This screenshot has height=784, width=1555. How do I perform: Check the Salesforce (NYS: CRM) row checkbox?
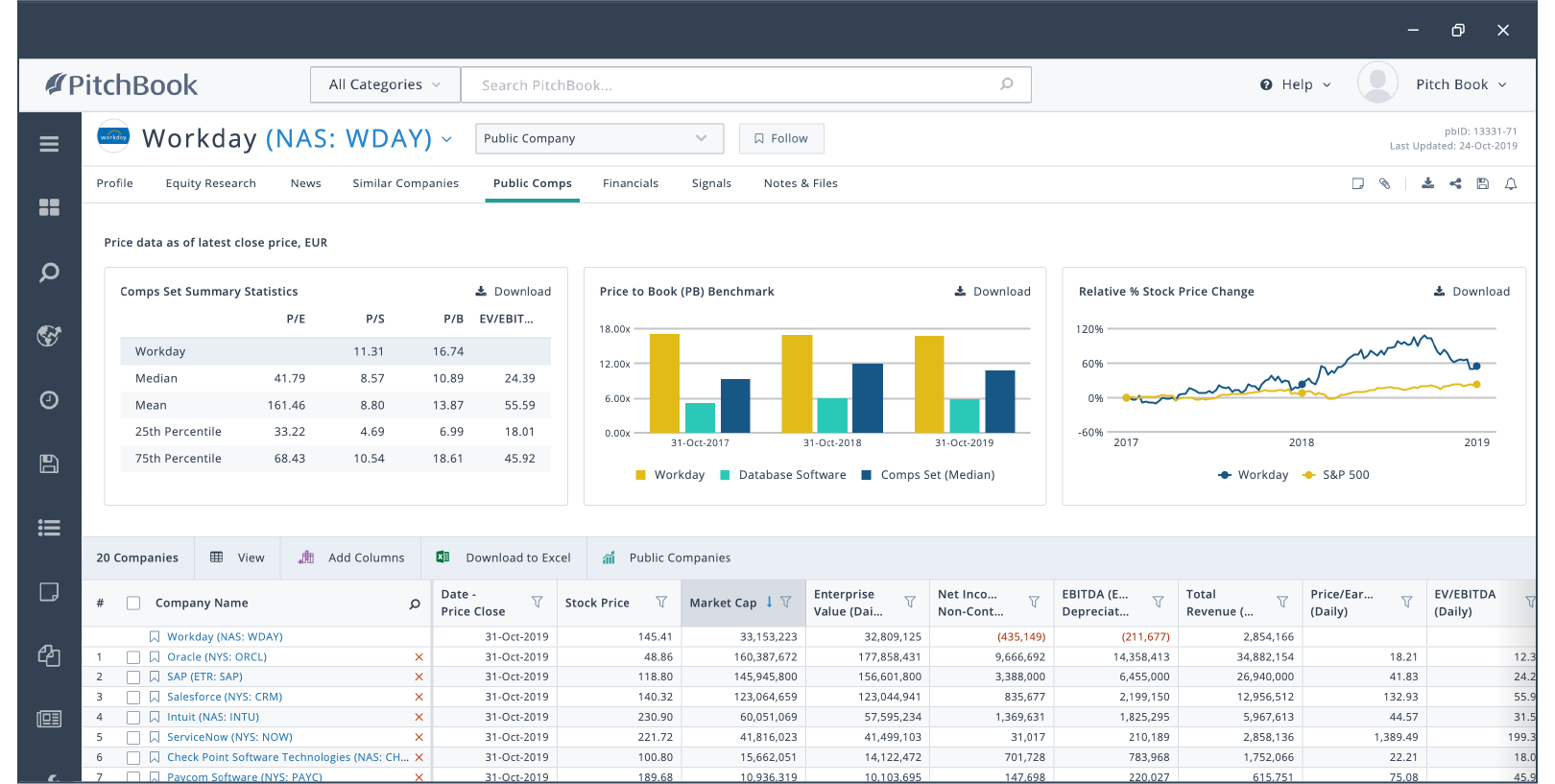point(133,698)
